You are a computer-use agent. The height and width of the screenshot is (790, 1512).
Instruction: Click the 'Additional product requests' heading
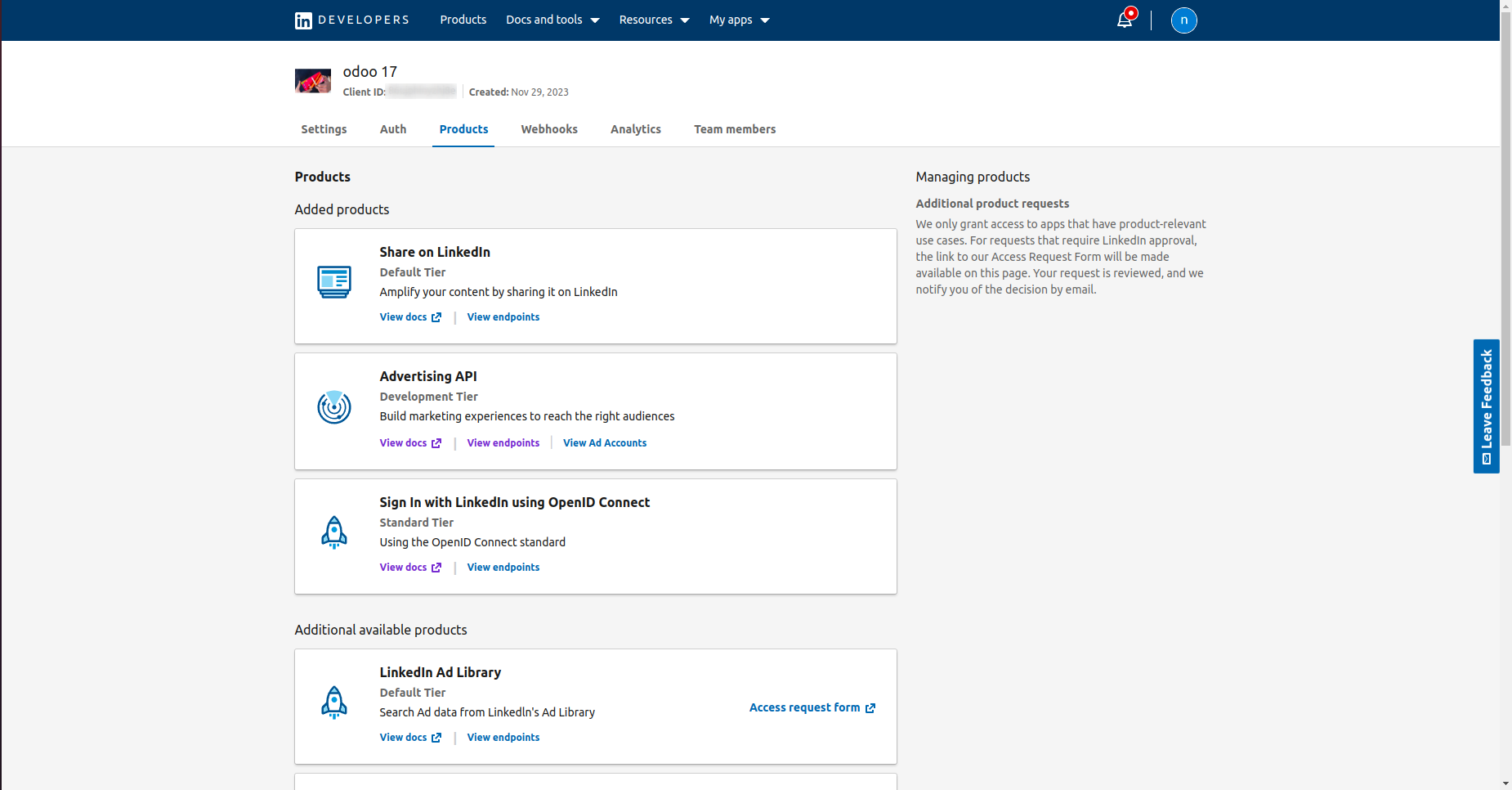tap(992, 204)
